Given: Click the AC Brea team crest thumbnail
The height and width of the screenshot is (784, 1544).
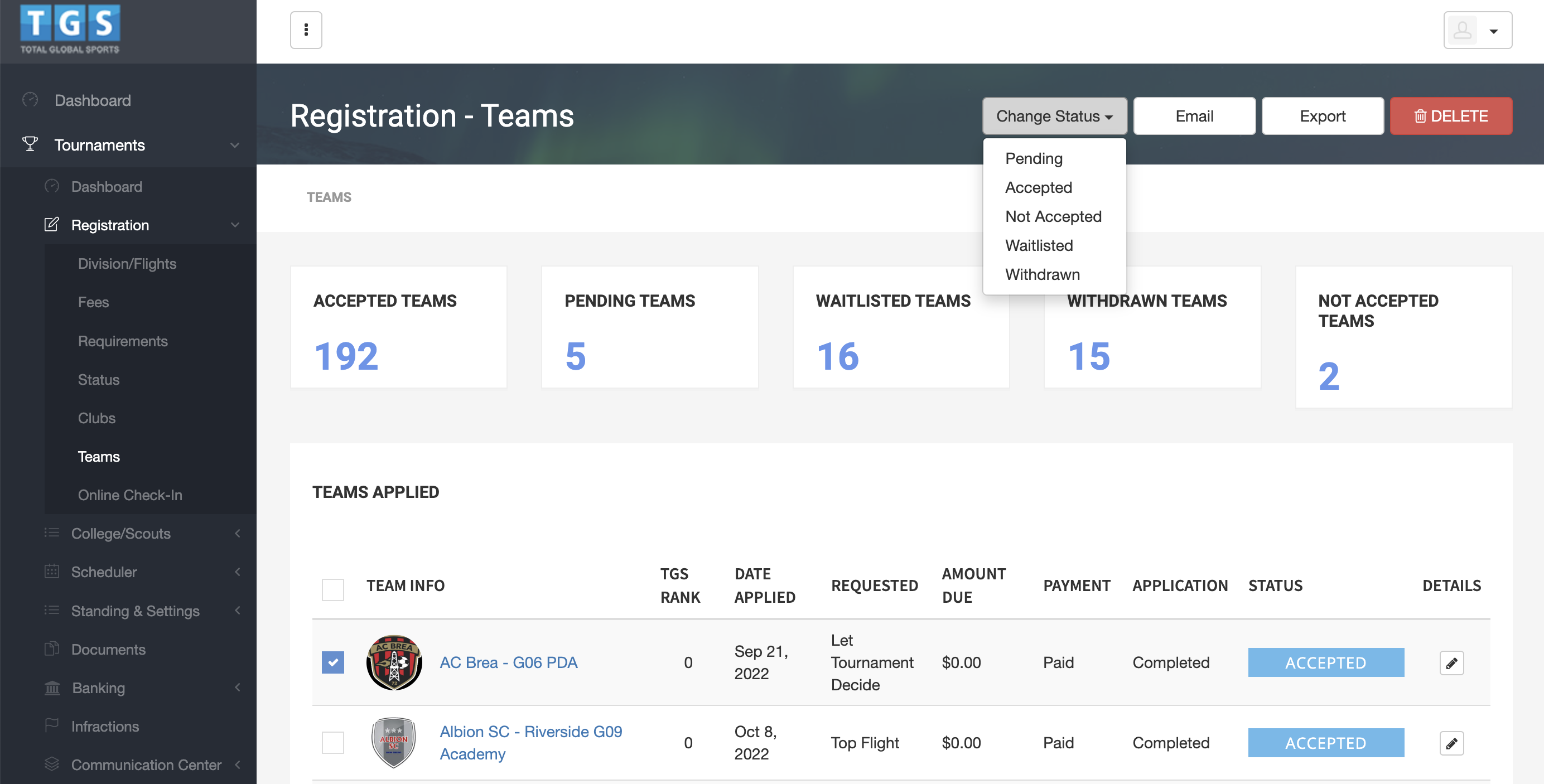Looking at the screenshot, I should [x=394, y=663].
